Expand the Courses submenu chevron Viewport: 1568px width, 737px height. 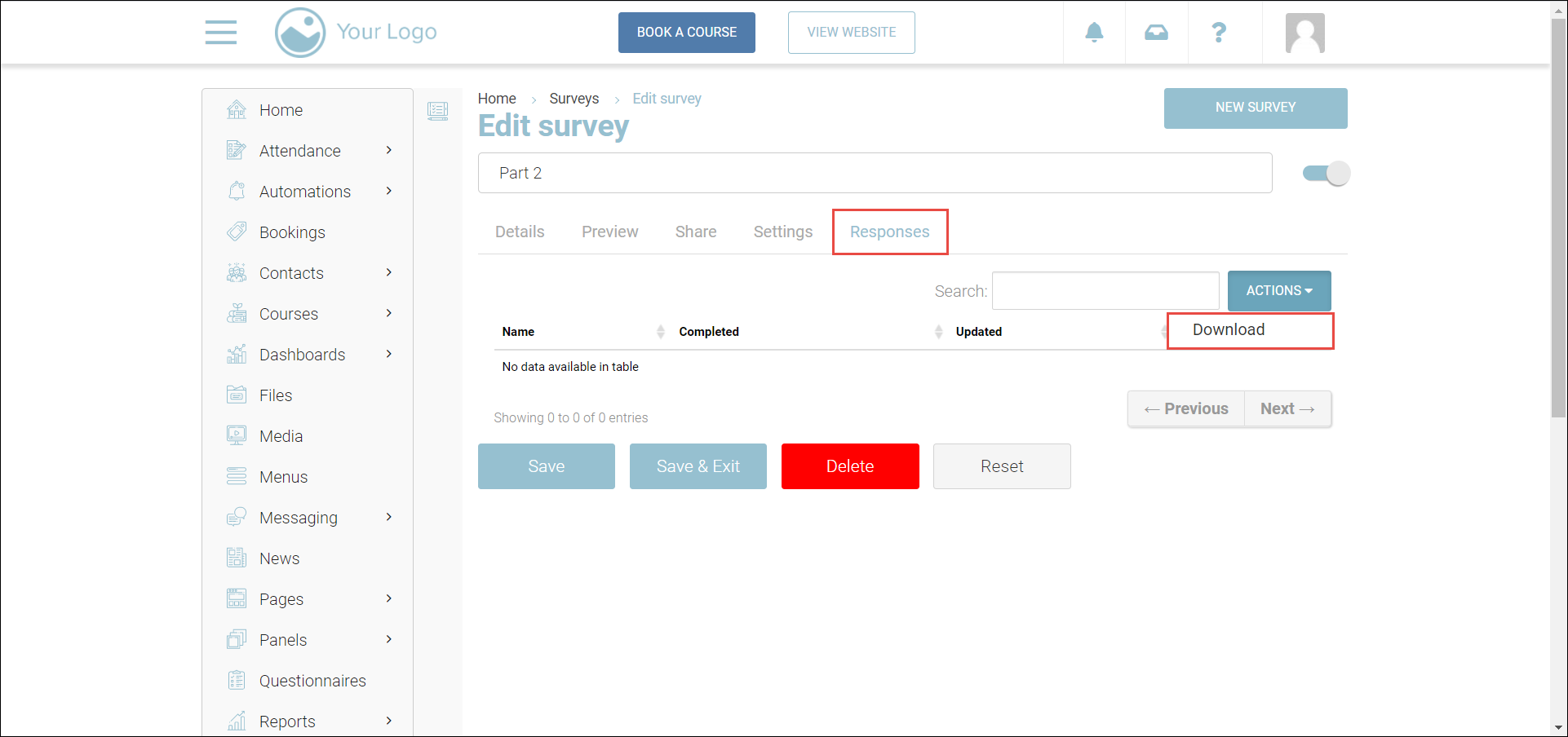click(389, 314)
